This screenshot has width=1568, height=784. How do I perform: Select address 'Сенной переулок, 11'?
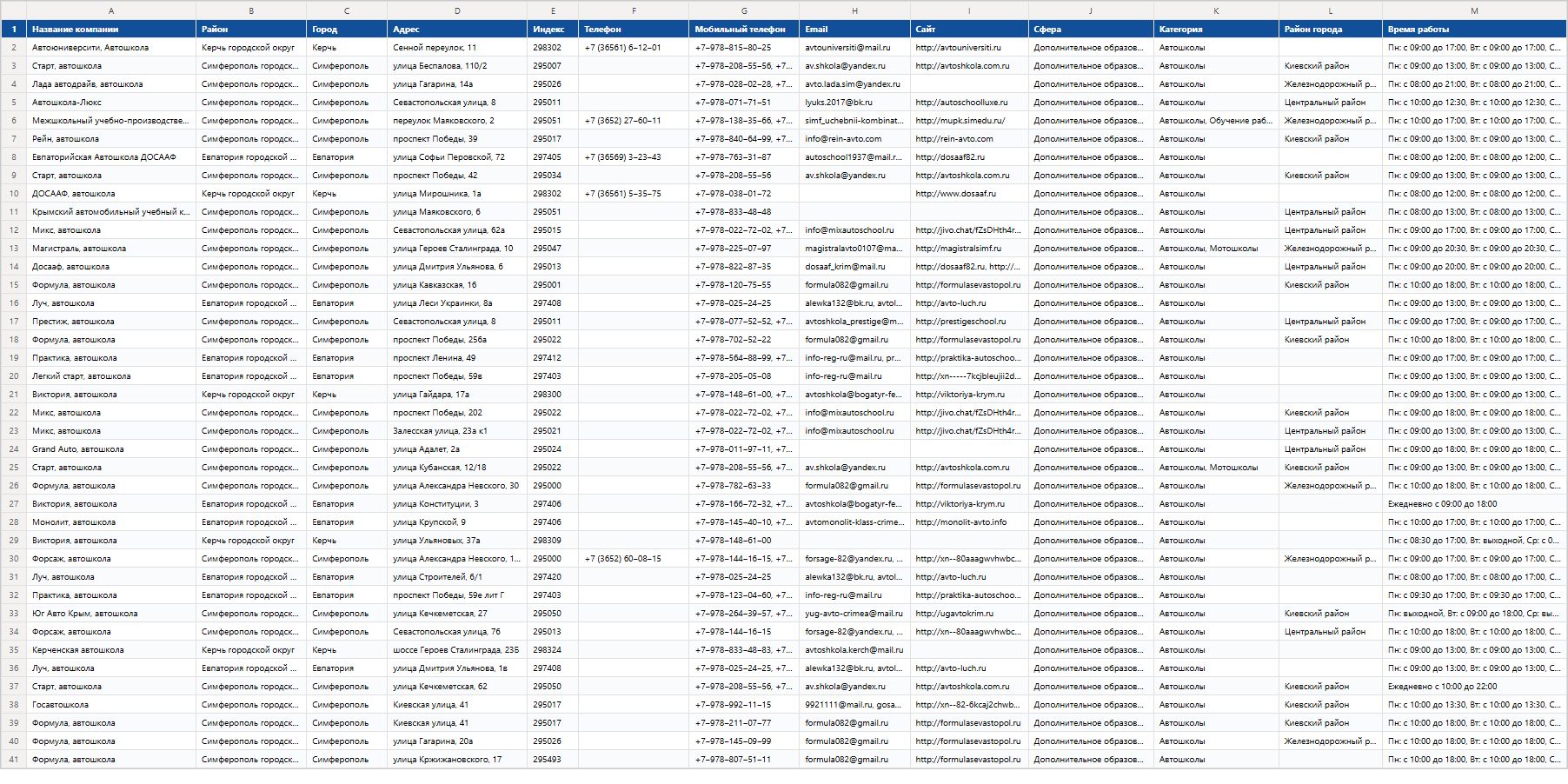pos(457,48)
